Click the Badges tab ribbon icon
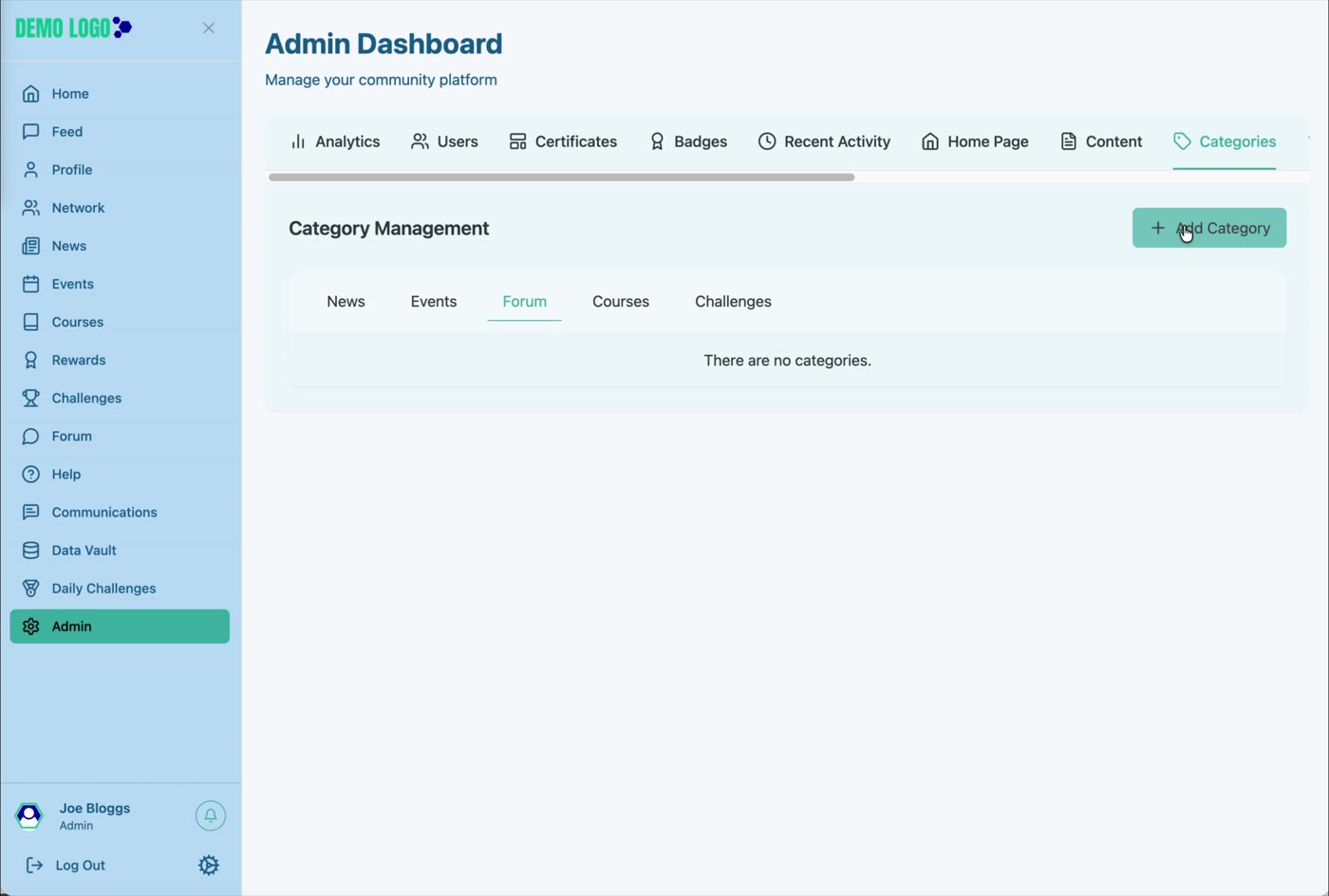This screenshot has width=1329, height=896. tap(657, 141)
